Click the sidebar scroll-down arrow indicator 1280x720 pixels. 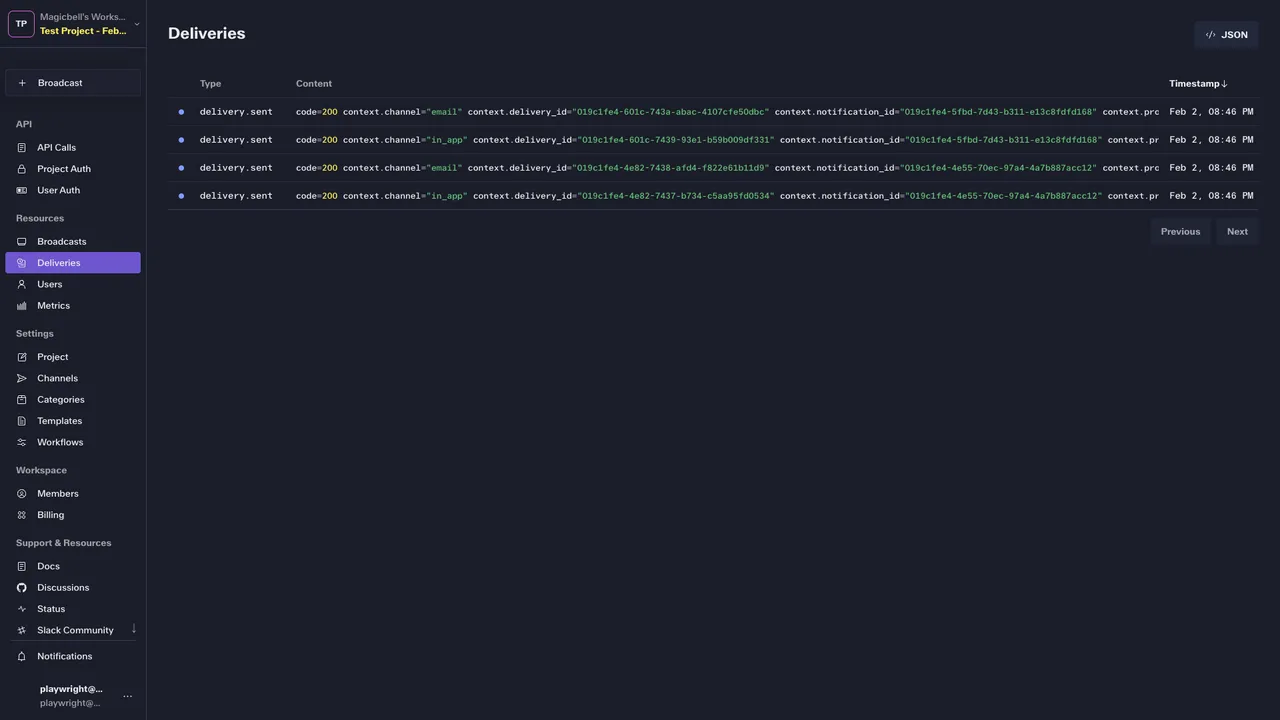pyautogui.click(x=134, y=629)
